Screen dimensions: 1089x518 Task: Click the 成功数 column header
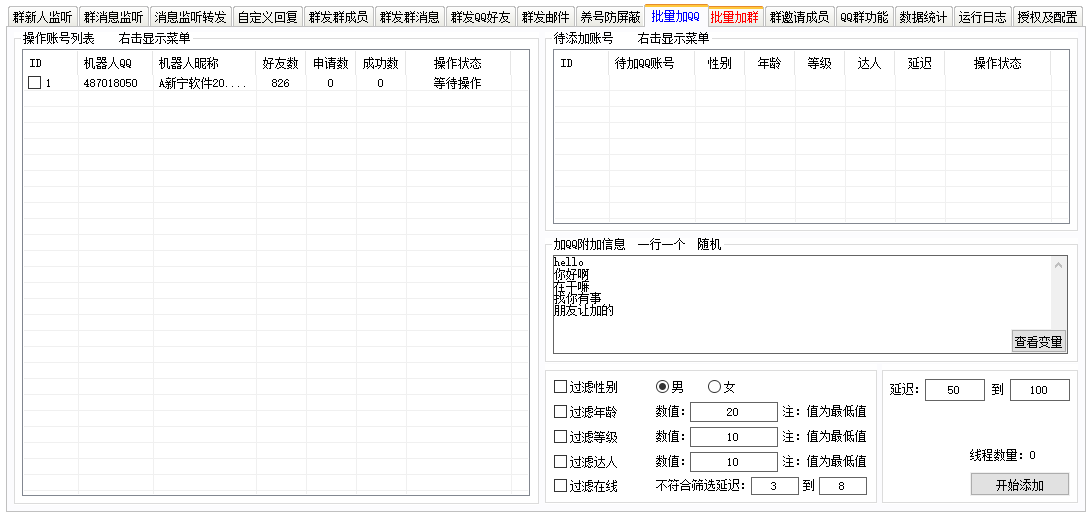click(381, 64)
